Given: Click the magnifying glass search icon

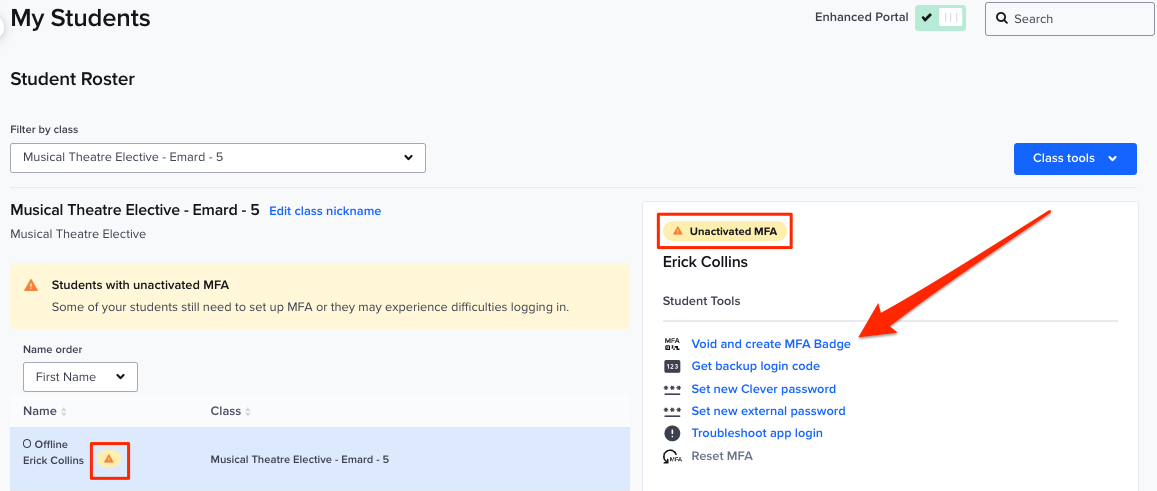Looking at the screenshot, I should point(1001,19).
